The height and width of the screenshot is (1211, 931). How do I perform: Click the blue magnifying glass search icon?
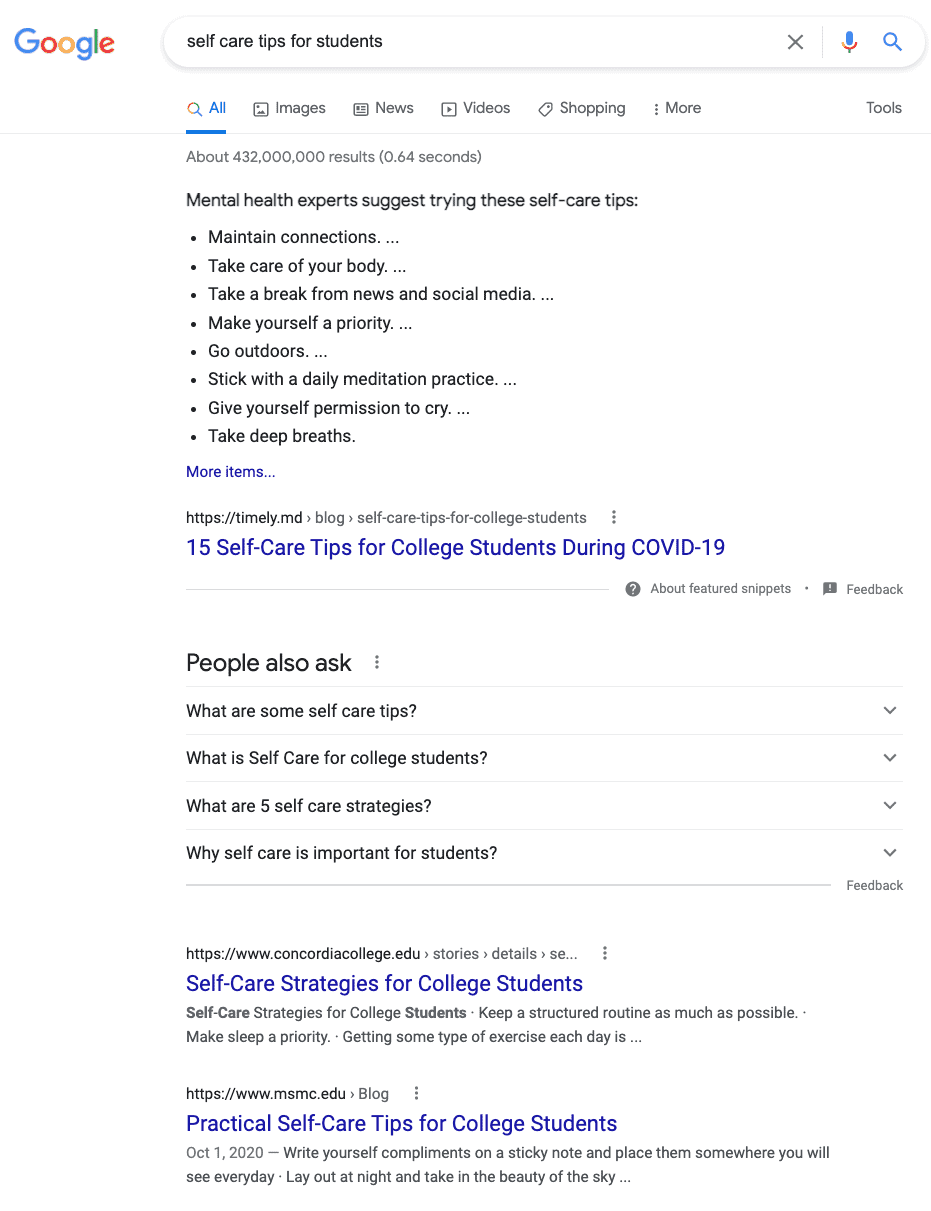pyautogui.click(x=892, y=42)
